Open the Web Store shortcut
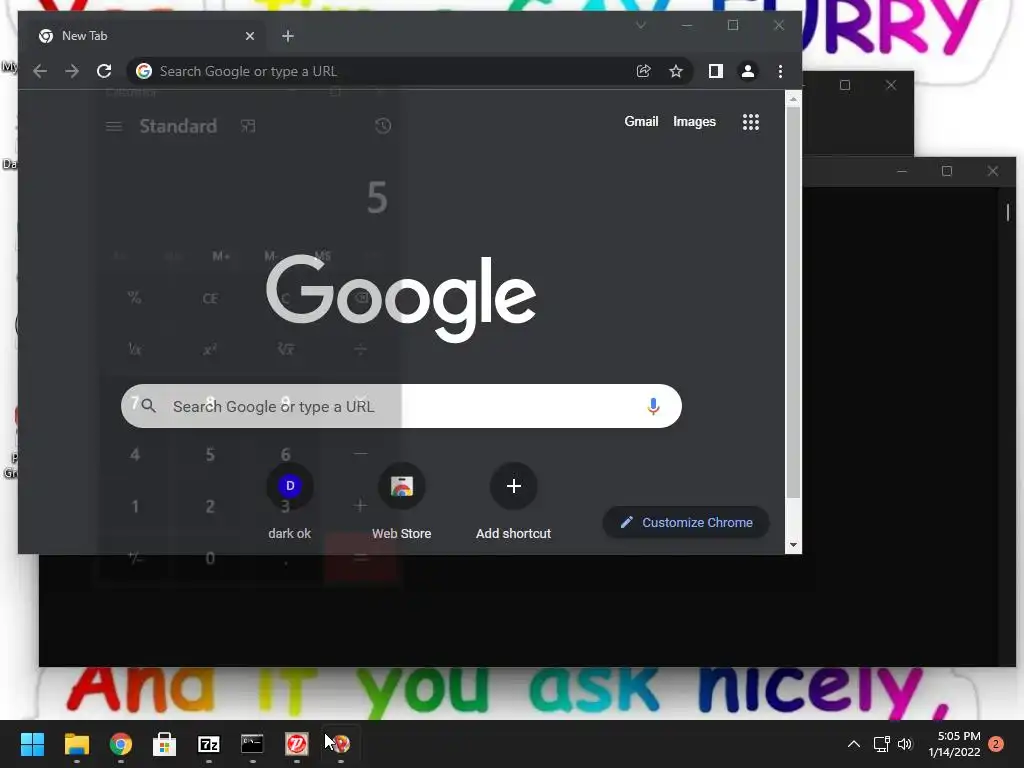This screenshot has width=1024, height=768. 402,502
